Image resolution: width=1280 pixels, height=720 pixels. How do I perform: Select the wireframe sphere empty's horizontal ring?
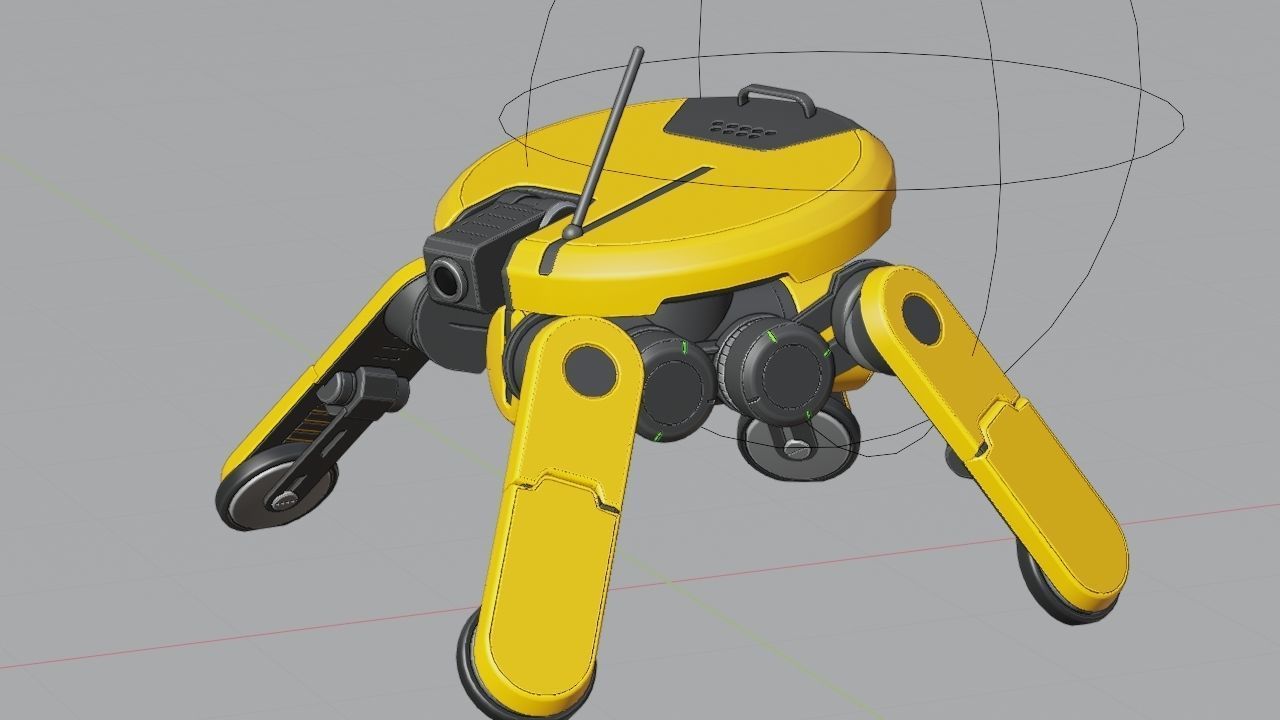pos(842,120)
